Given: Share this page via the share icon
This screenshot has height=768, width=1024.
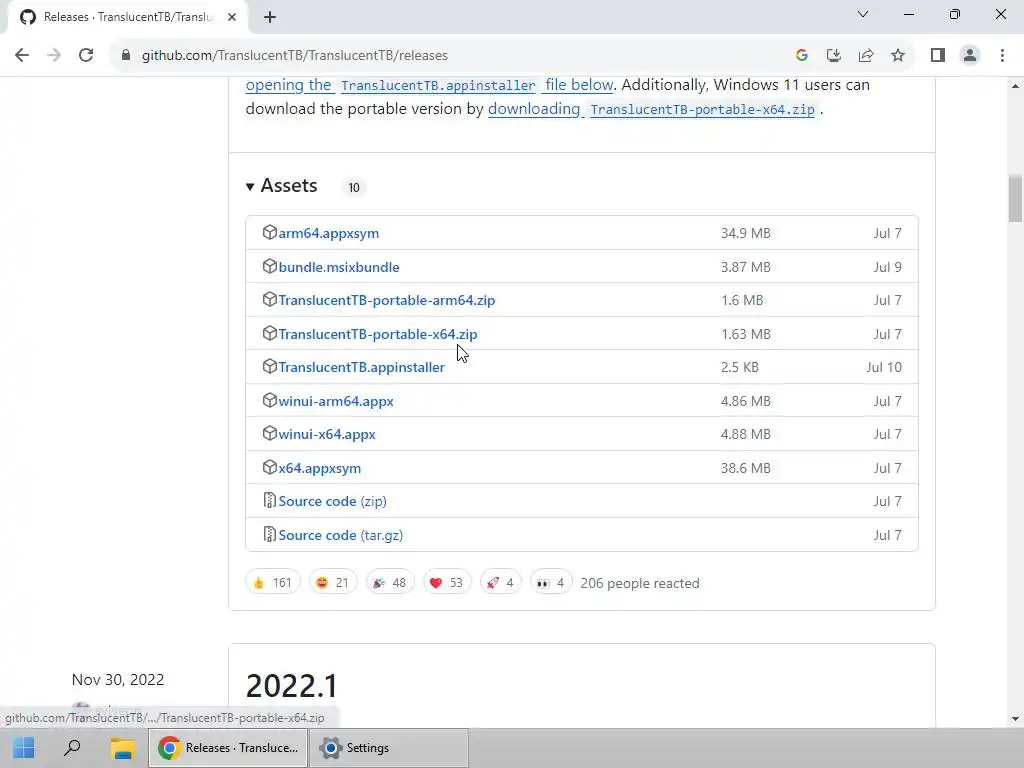Looking at the screenshot, I should click(866, 56).
